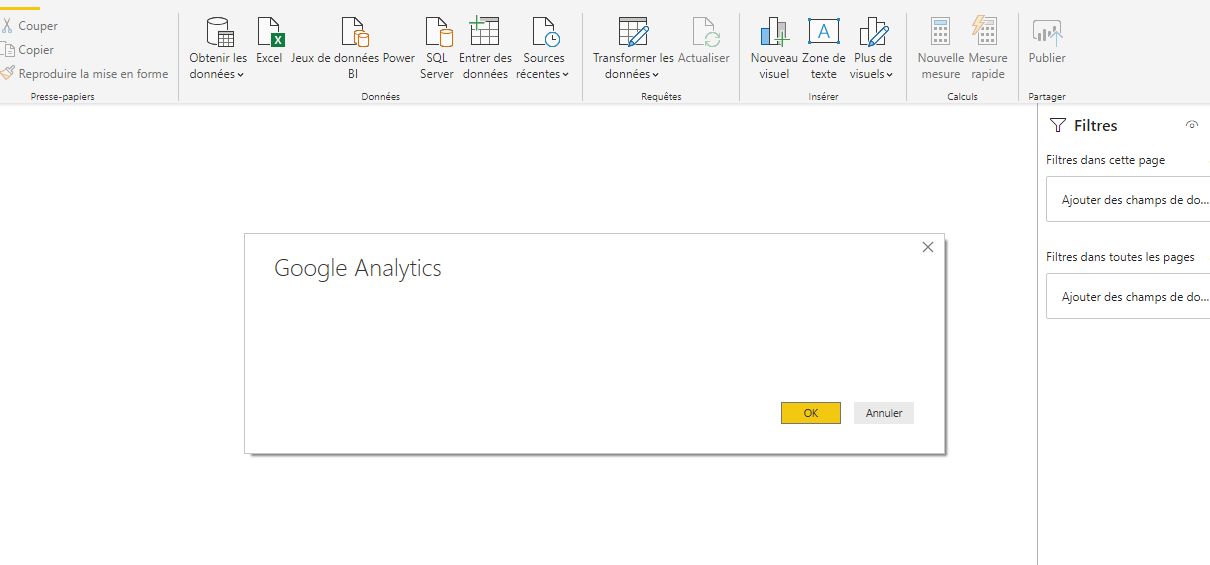The height and width of the screenshot is (565, 1210).
Task: Click the Google Analytics dialog title
Action: 357,268
